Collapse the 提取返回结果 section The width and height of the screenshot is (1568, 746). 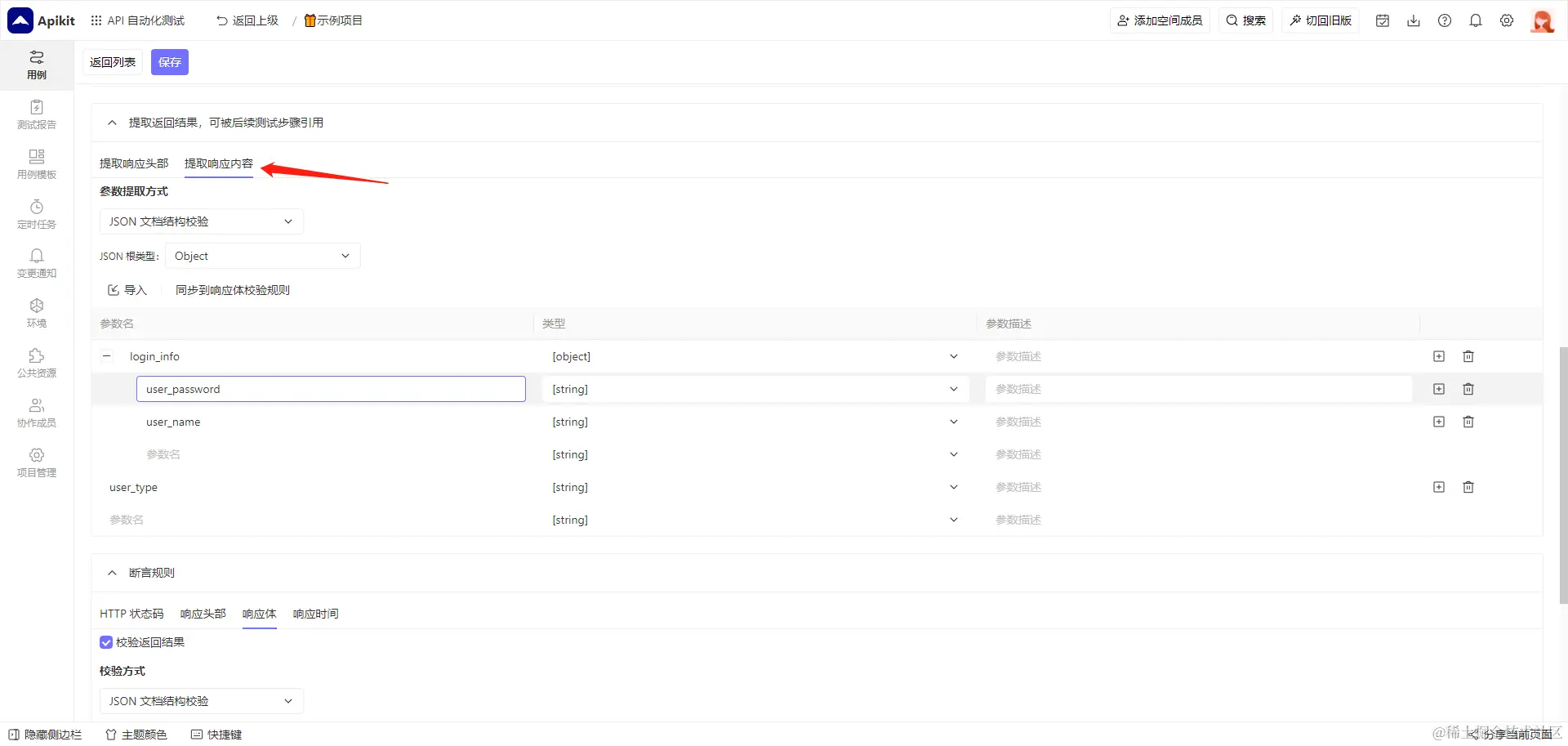pyautogui.click(x=112, y=123)
